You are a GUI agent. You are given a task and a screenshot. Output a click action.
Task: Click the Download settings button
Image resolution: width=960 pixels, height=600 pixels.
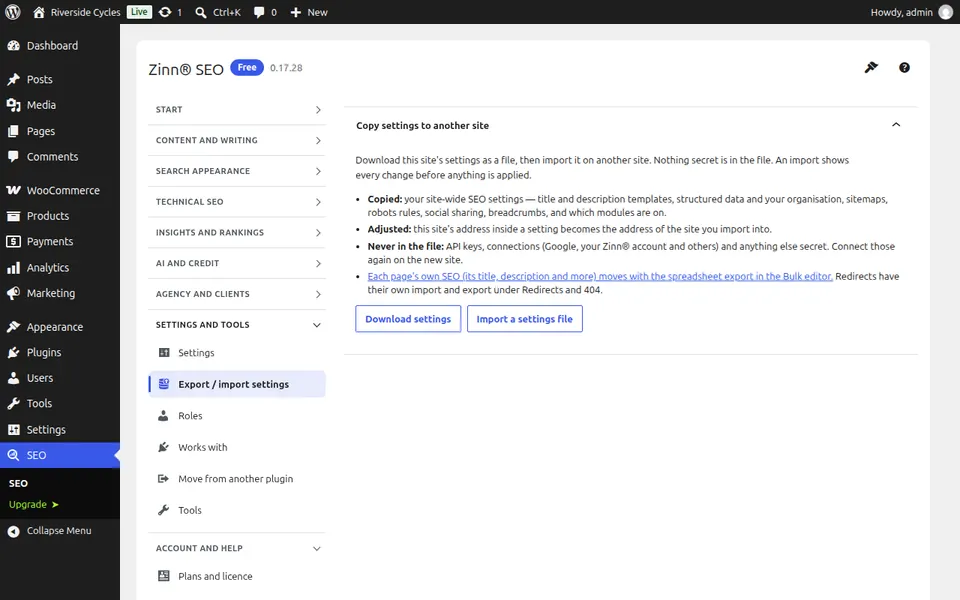tap(408, 319)
